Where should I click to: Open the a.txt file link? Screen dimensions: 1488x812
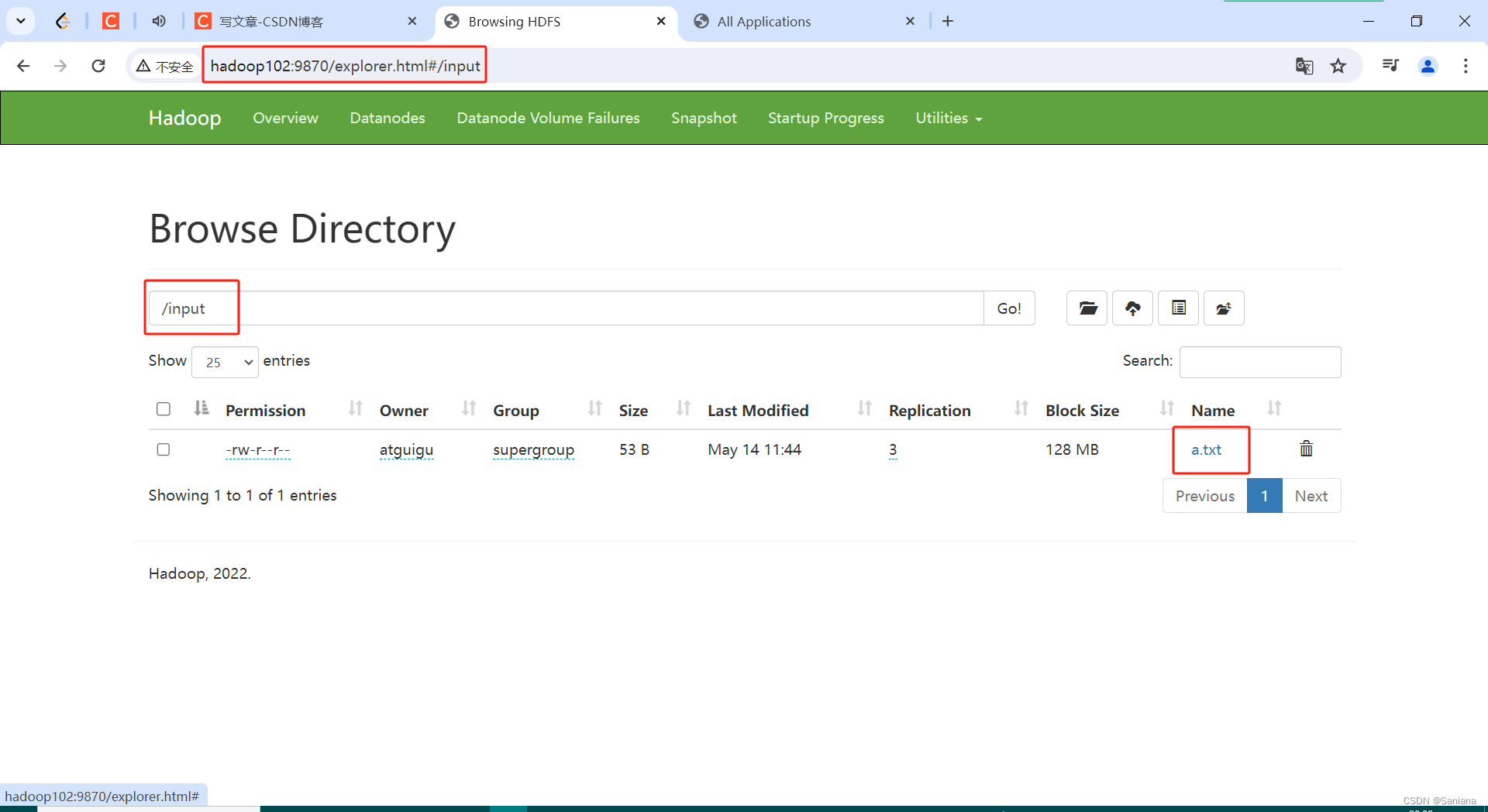(x=1206, y=449)
